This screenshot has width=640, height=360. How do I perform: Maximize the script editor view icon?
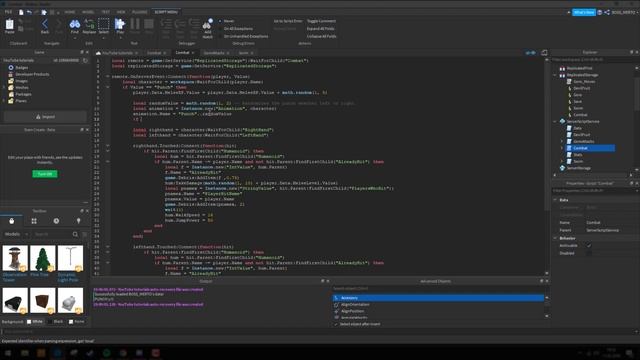coord(544,53)
